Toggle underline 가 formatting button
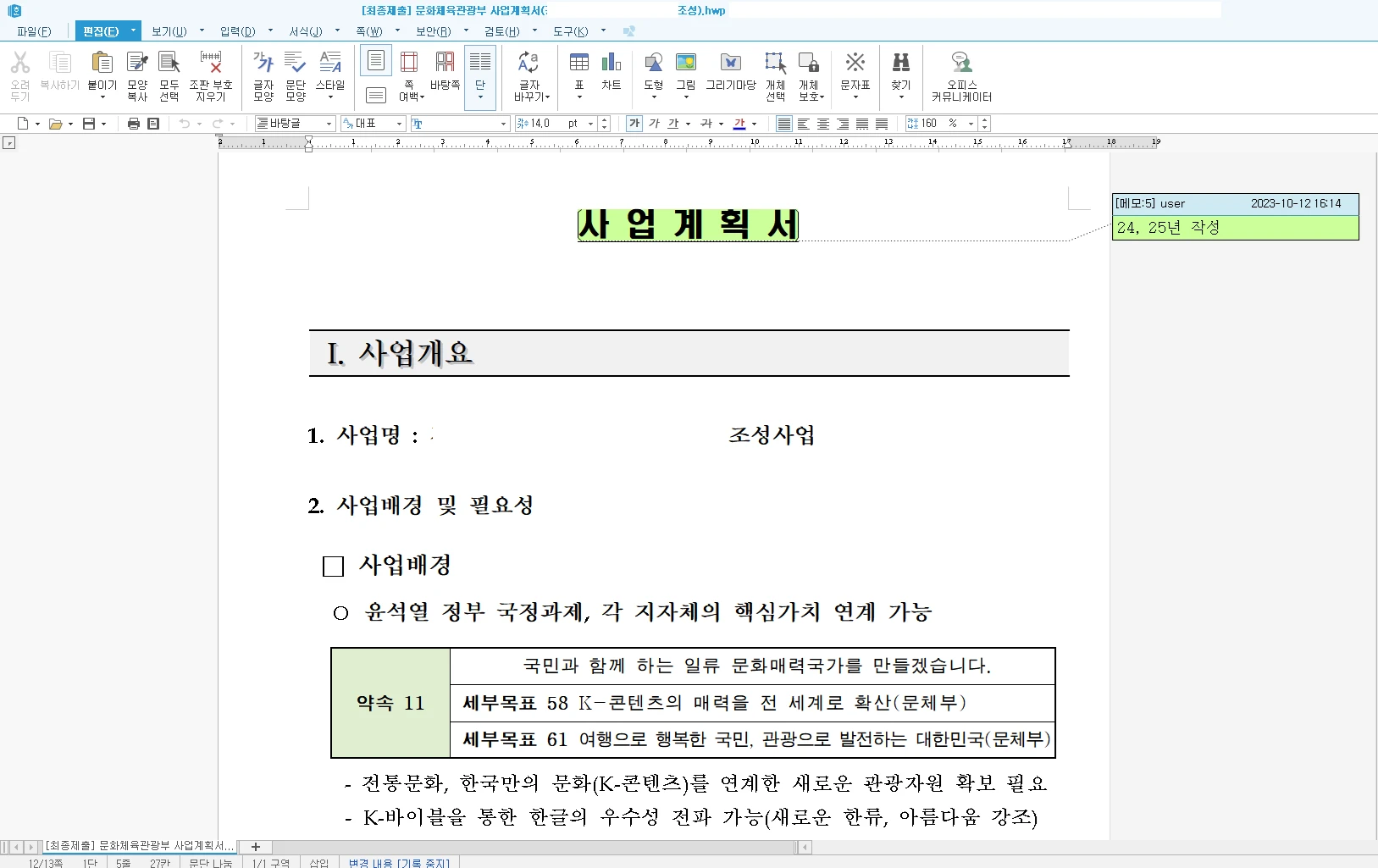The height and width of the screenshot is (868, 1378). pyautogui.click(x=673, y=124)
